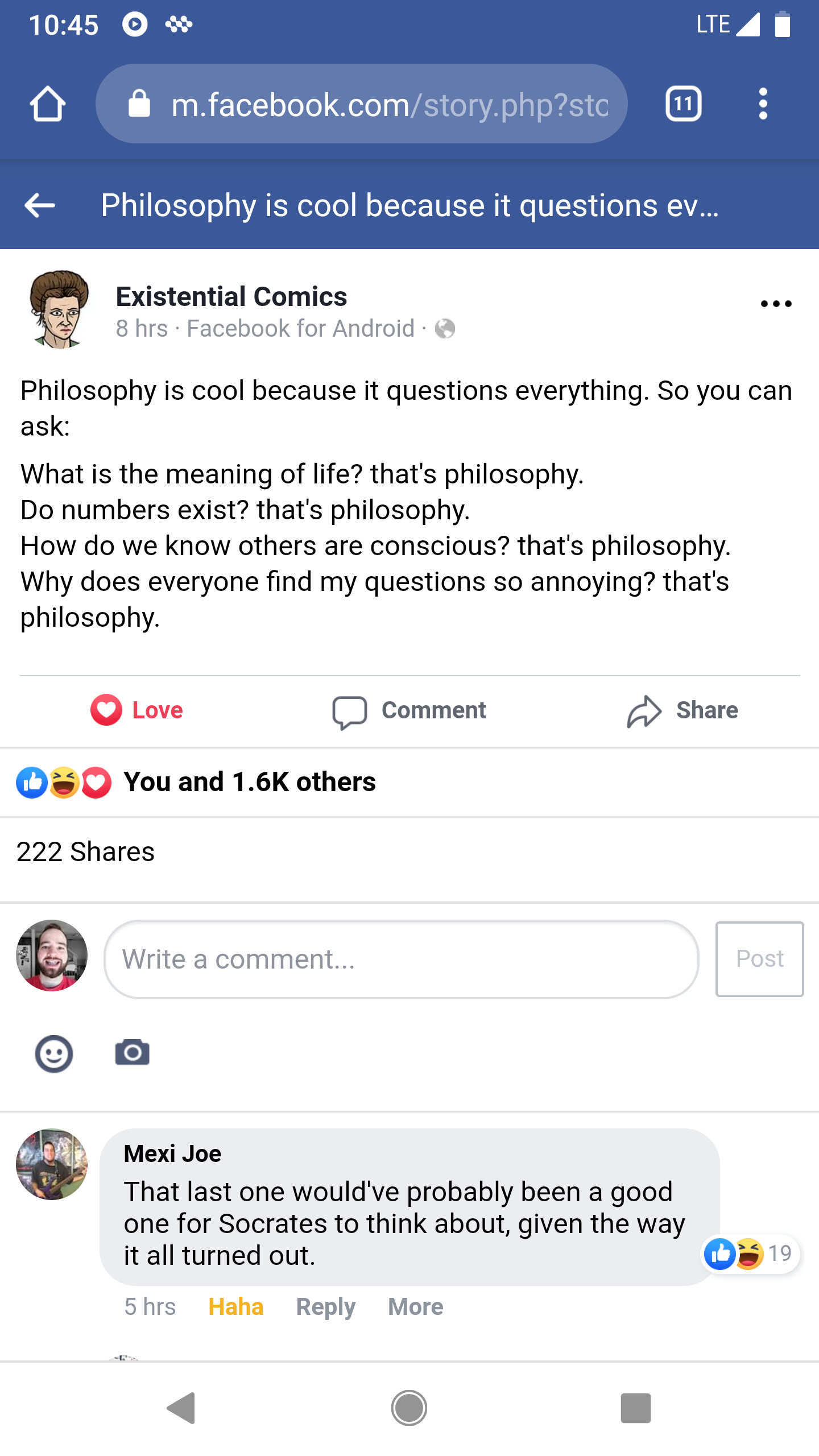Tap the Comment button under the post
Viewport: 819px width, 1456px height.
point(409,711)
